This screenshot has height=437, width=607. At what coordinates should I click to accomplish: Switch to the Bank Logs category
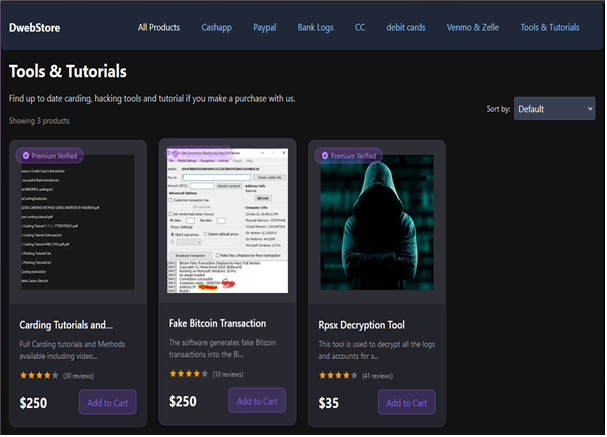316,27
